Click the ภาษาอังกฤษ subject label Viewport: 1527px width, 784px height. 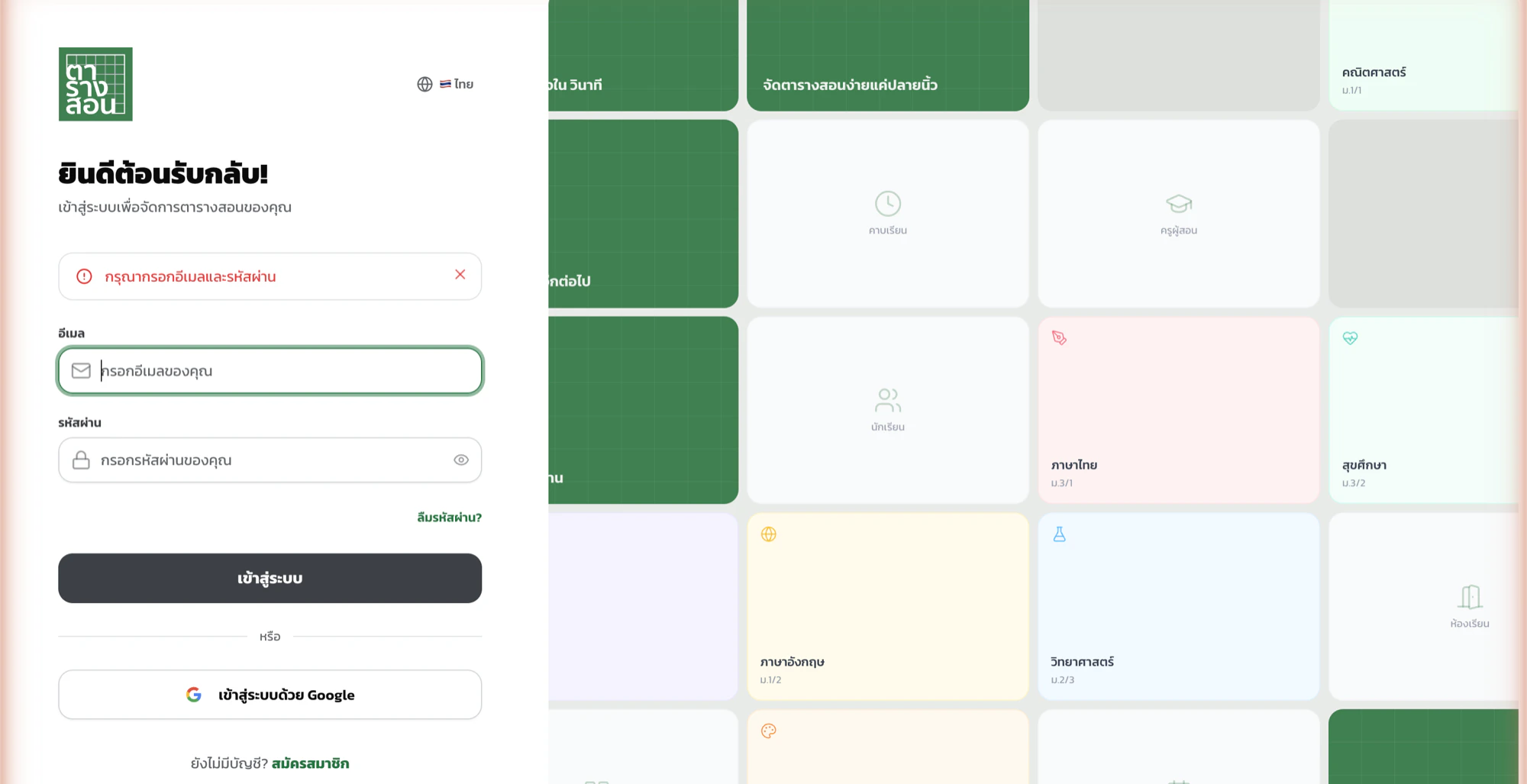click(793, 662)
